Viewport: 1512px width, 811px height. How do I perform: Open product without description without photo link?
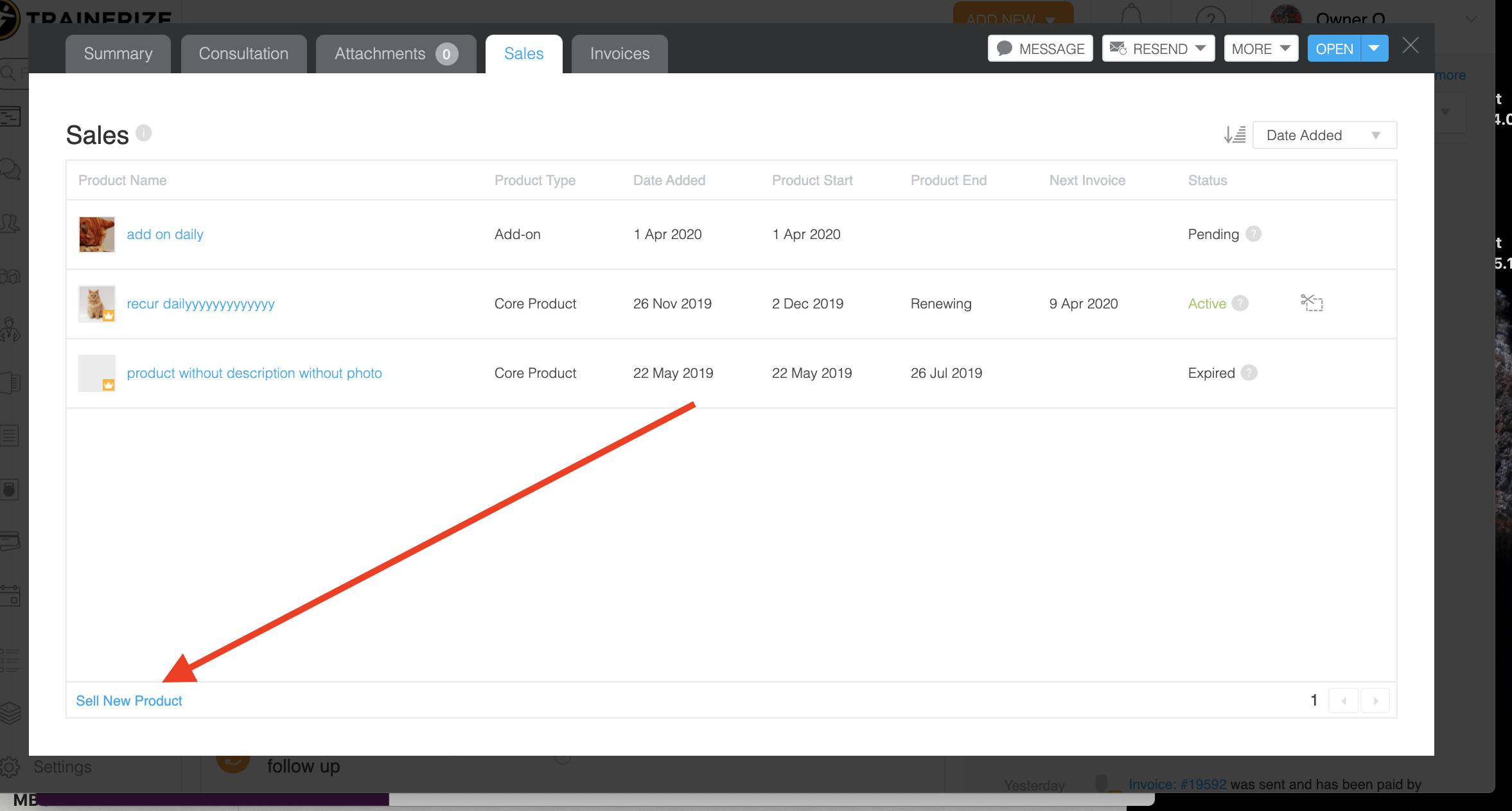[254, 373]
